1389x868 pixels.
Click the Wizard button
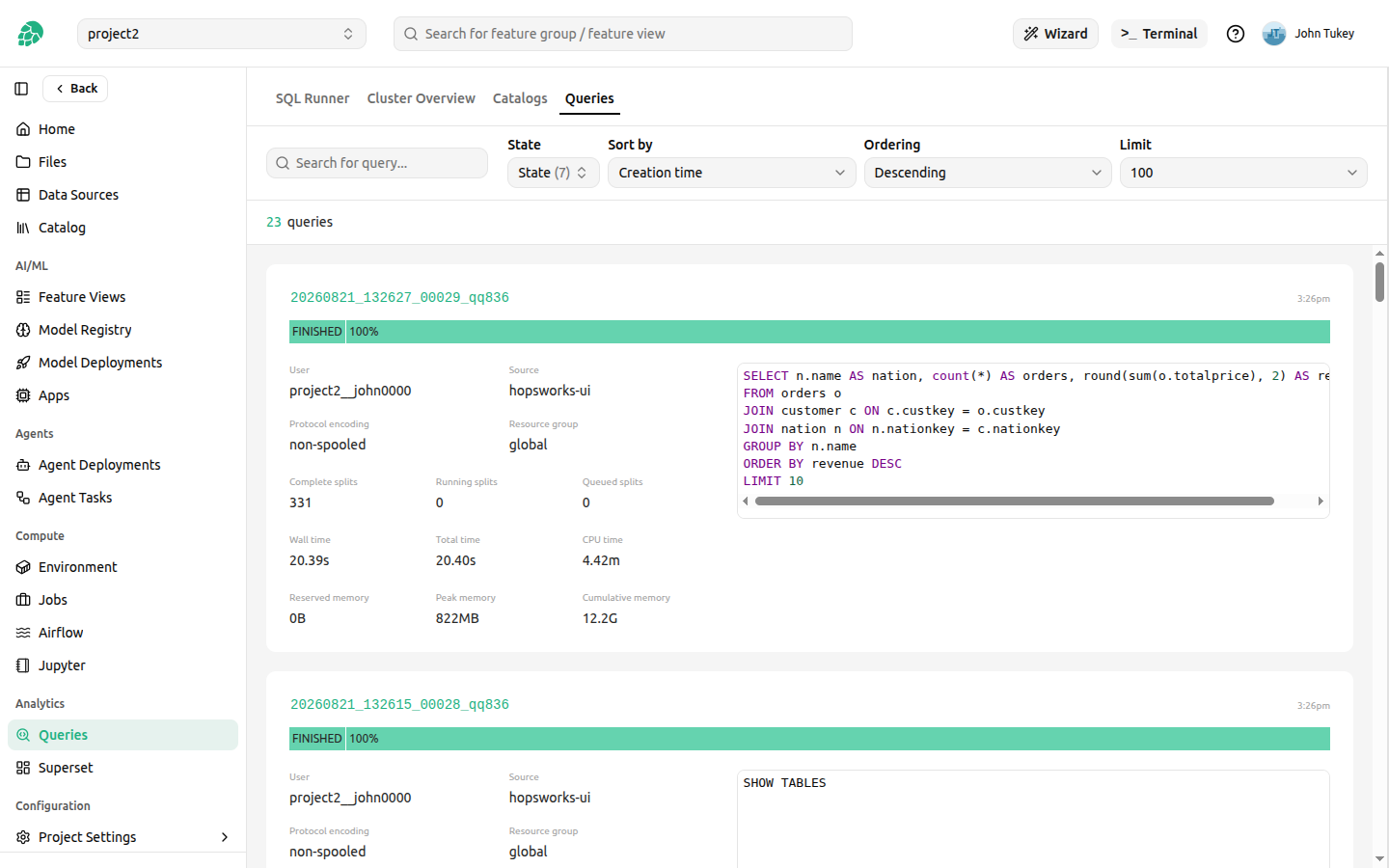1055,34
